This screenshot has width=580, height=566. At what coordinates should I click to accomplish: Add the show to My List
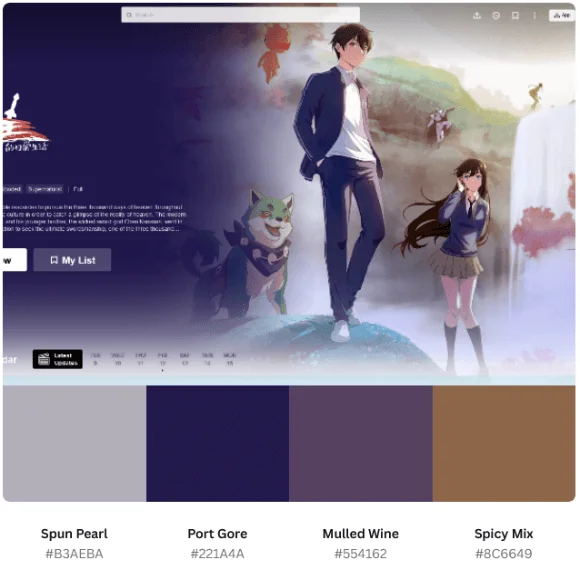72,260
